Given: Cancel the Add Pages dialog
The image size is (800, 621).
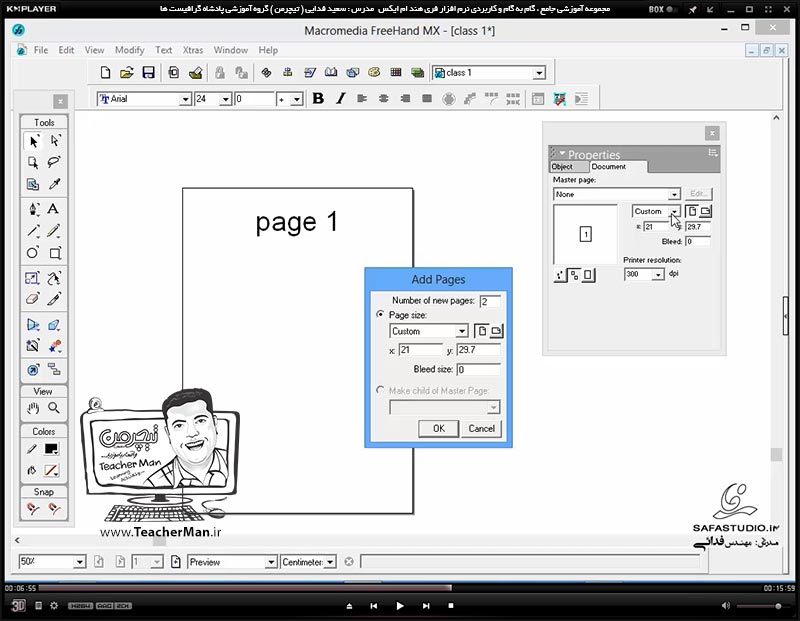Looking at the screenshot, I should 482,428.
